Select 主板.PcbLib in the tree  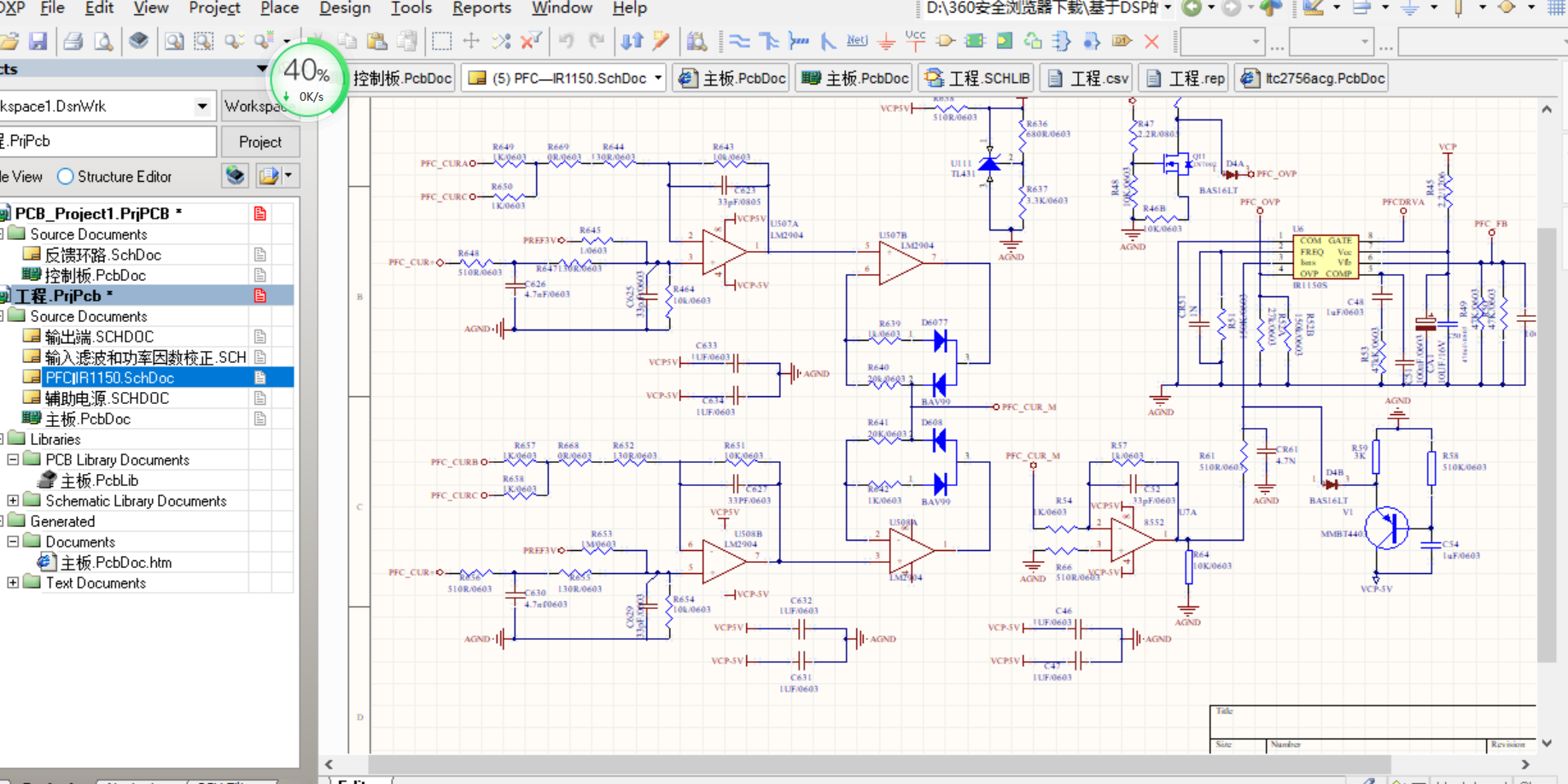(x=99, y=480)
